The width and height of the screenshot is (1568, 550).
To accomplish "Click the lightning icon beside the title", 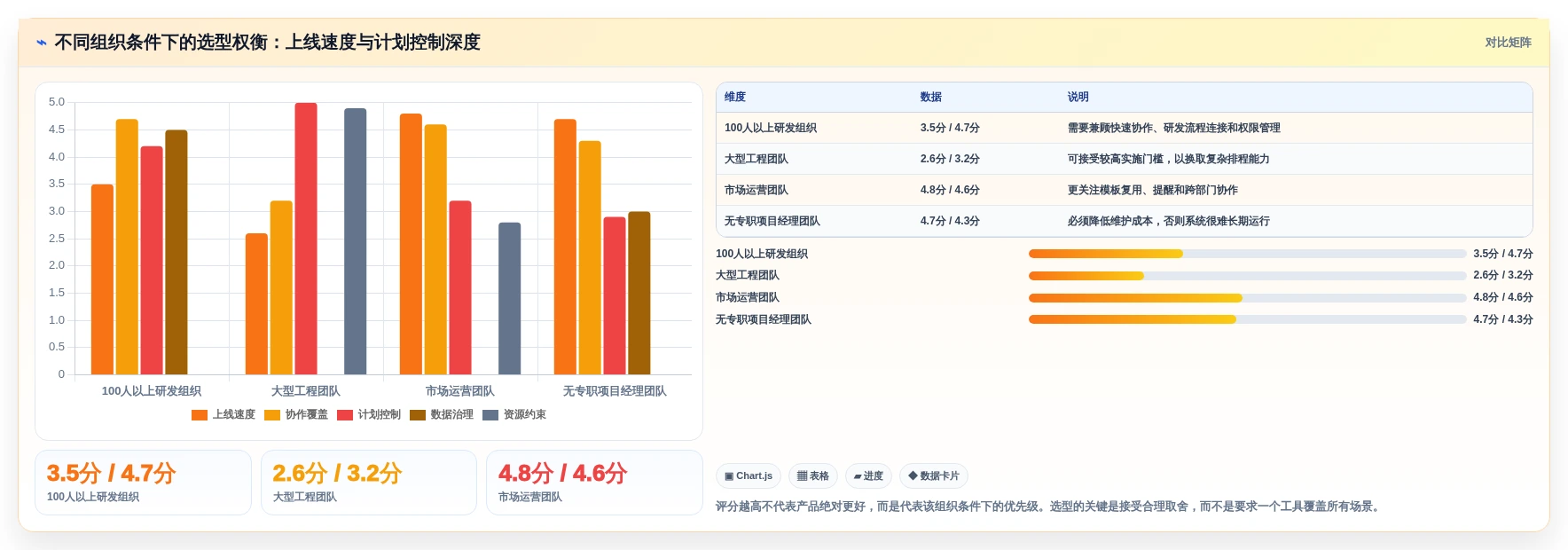I will (42, 43).
